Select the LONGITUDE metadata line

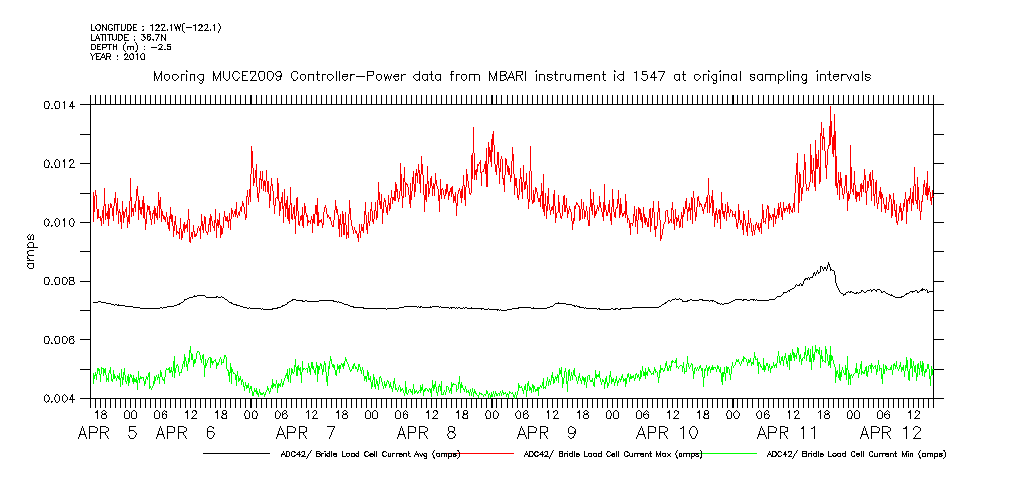click(155, 27)
